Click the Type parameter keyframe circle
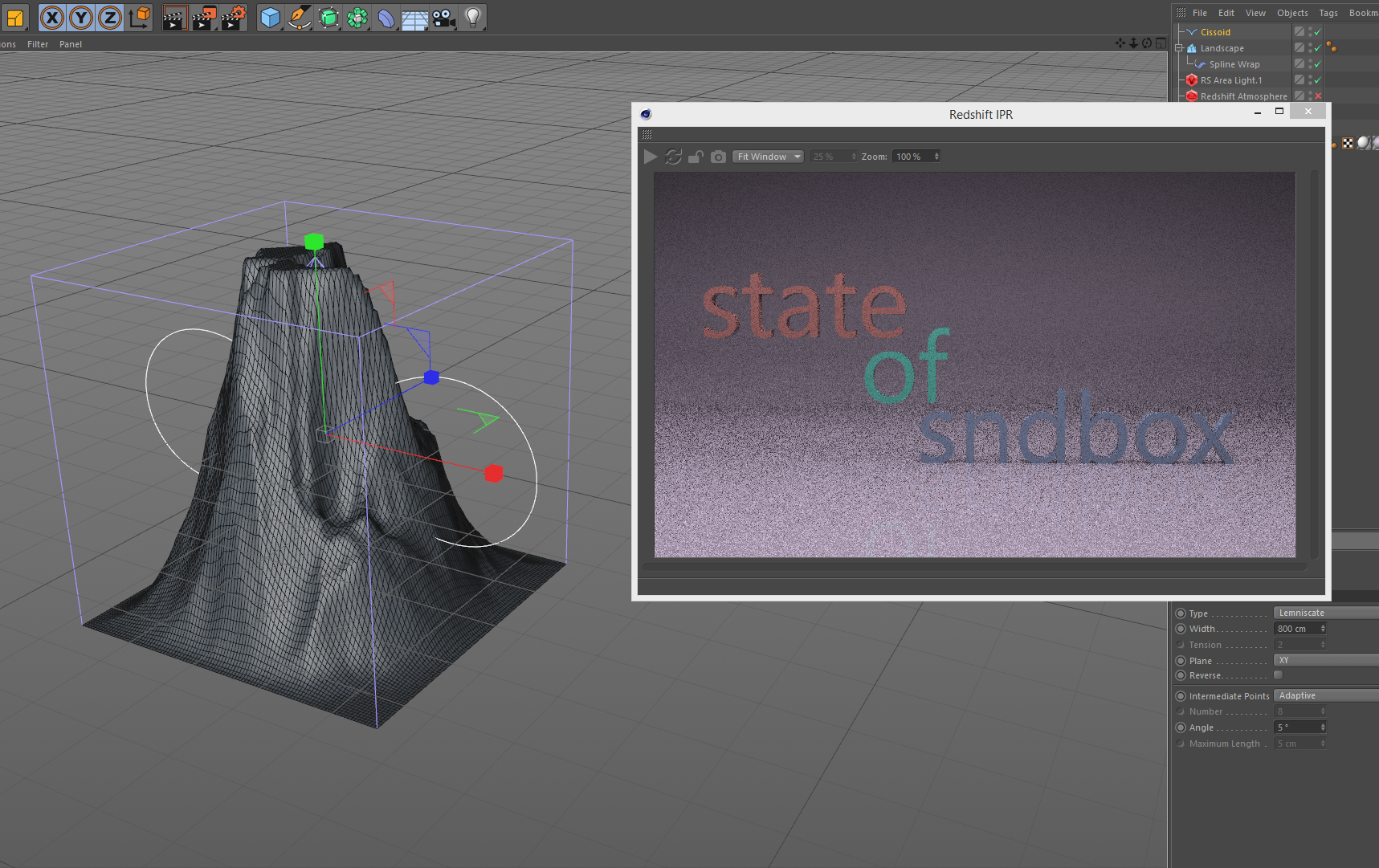Viewport: 1379px width, 868px height. 1181,613
